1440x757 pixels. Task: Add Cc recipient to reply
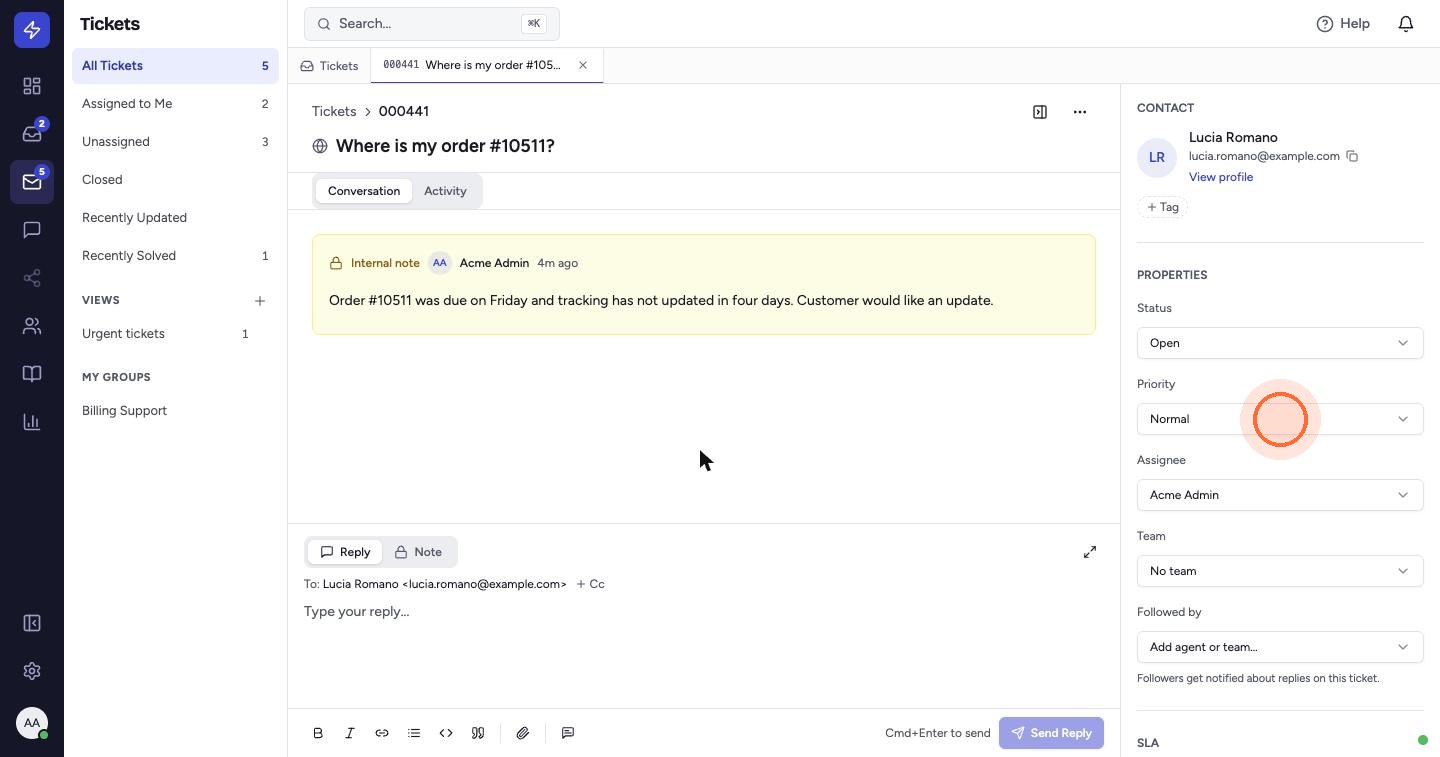590,584
